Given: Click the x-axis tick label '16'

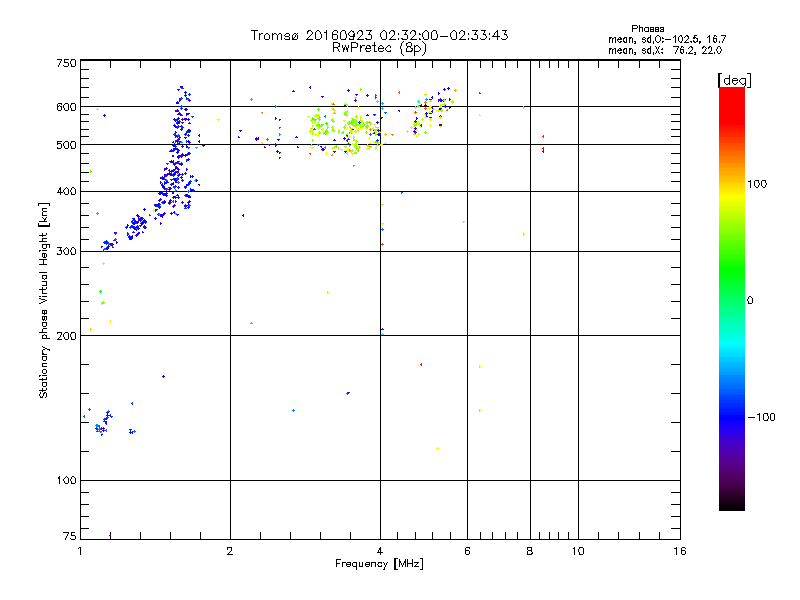Looking at the screenshot, I should coord(680,551).
